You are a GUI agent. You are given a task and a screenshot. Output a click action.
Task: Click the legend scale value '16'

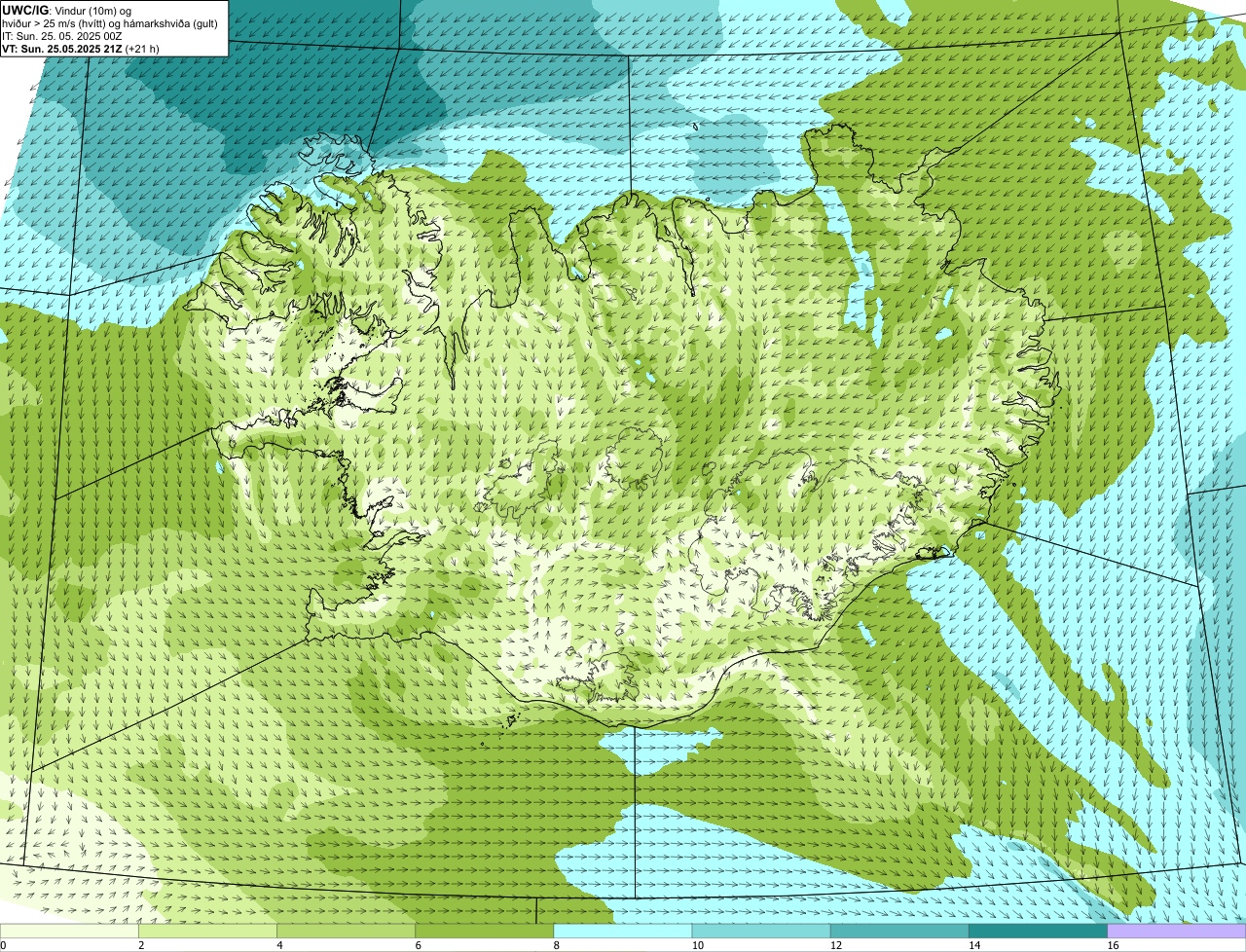click(x=1112, y=945)
